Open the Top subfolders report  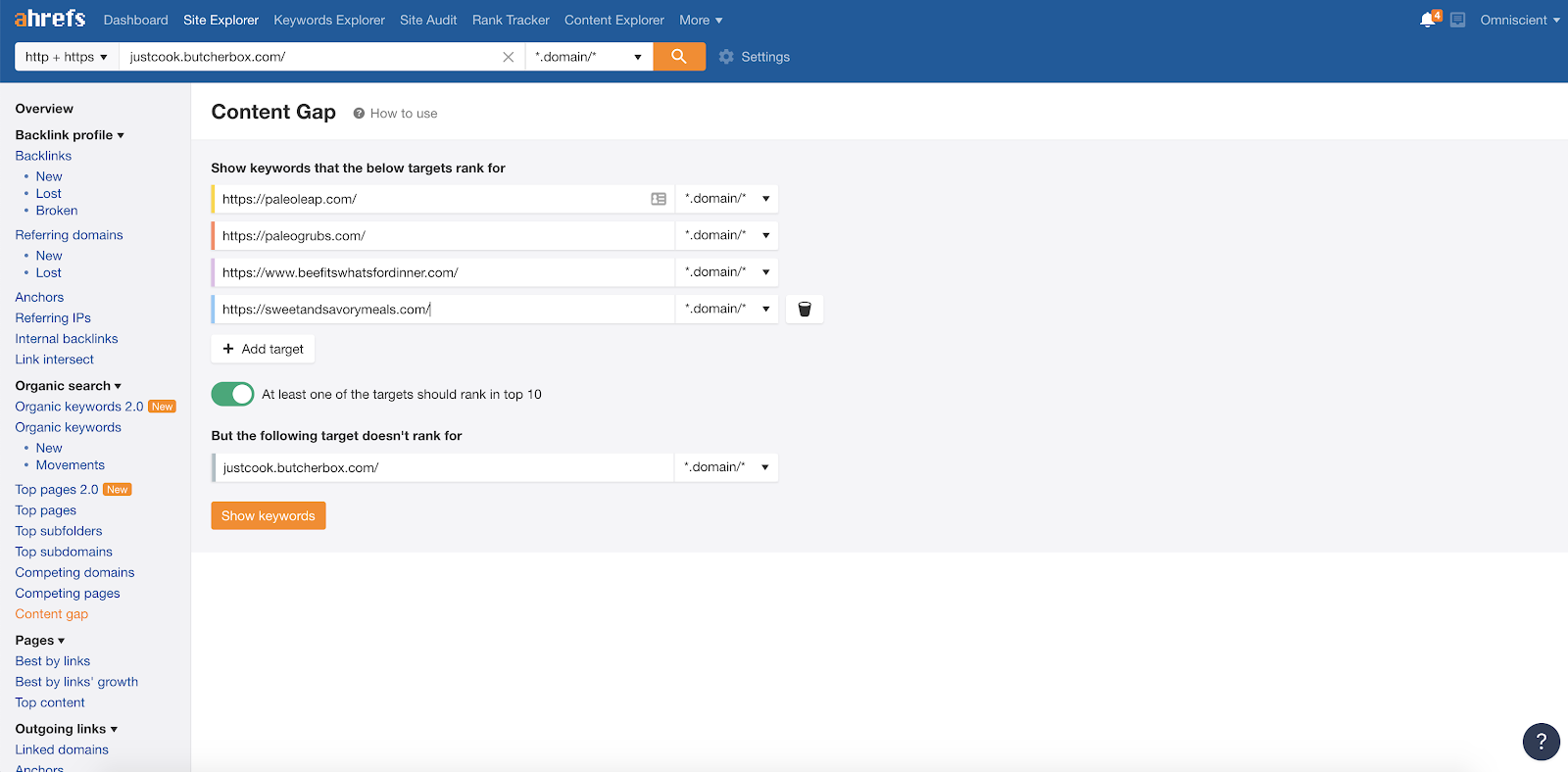[59, 531]
